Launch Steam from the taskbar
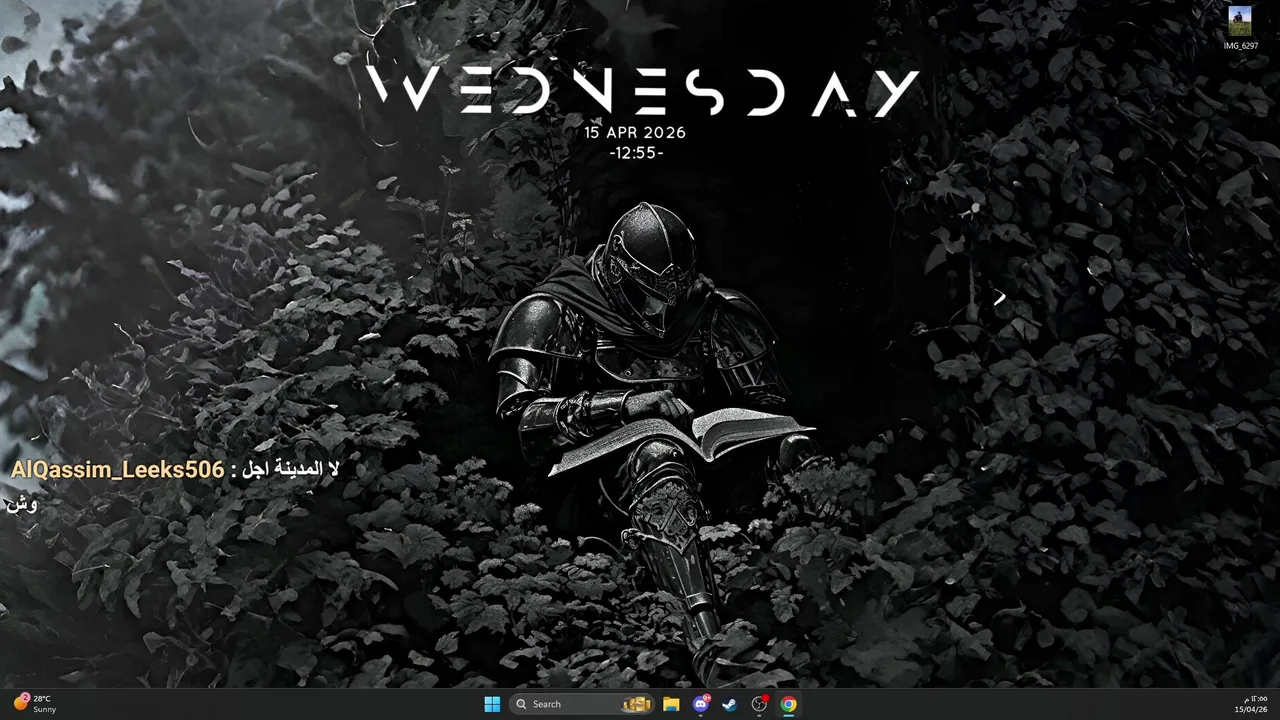1280x720 pixels. click(x=730, y=704)
